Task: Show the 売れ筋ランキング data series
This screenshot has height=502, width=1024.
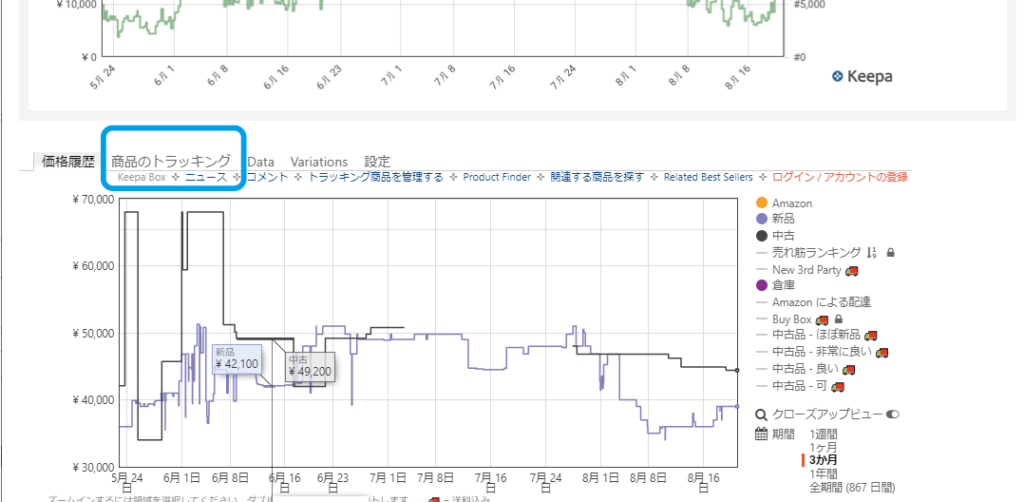Action: coord(813,252)
